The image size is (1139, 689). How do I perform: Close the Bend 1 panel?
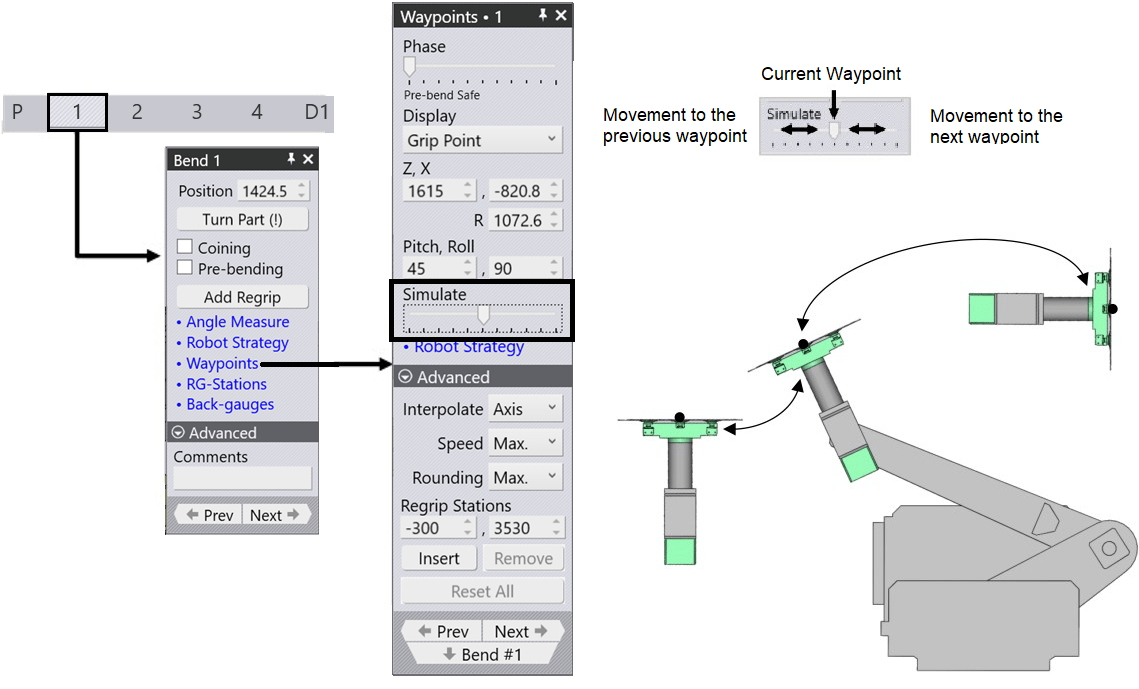pyautogui.click(x=308, y=160)
